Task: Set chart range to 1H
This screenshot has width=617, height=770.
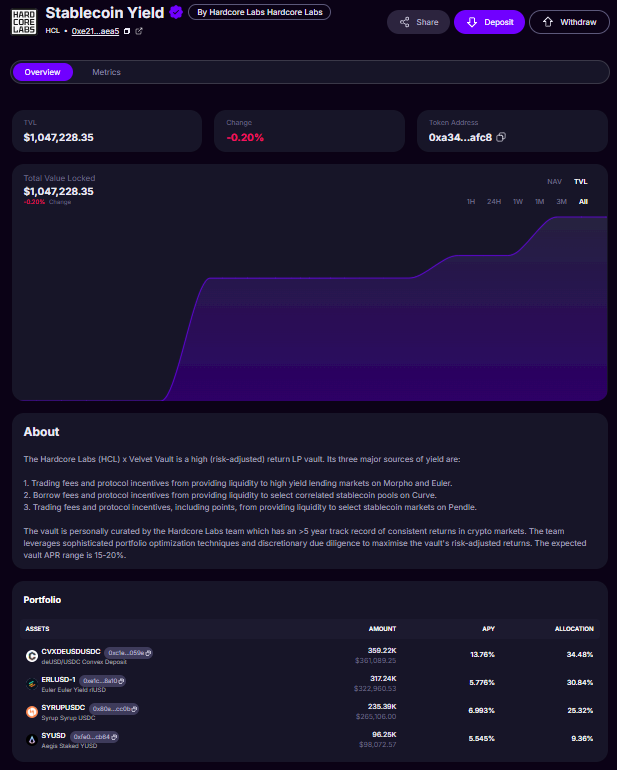Action: [471, 202]
